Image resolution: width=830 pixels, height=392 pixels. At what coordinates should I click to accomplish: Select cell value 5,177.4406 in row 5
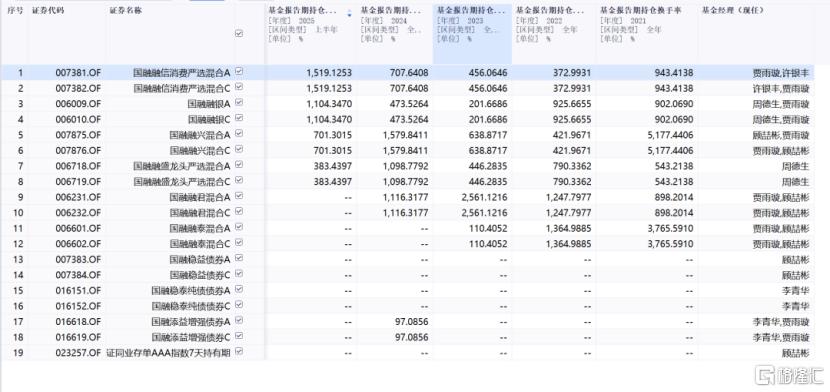tap(665, 135)
